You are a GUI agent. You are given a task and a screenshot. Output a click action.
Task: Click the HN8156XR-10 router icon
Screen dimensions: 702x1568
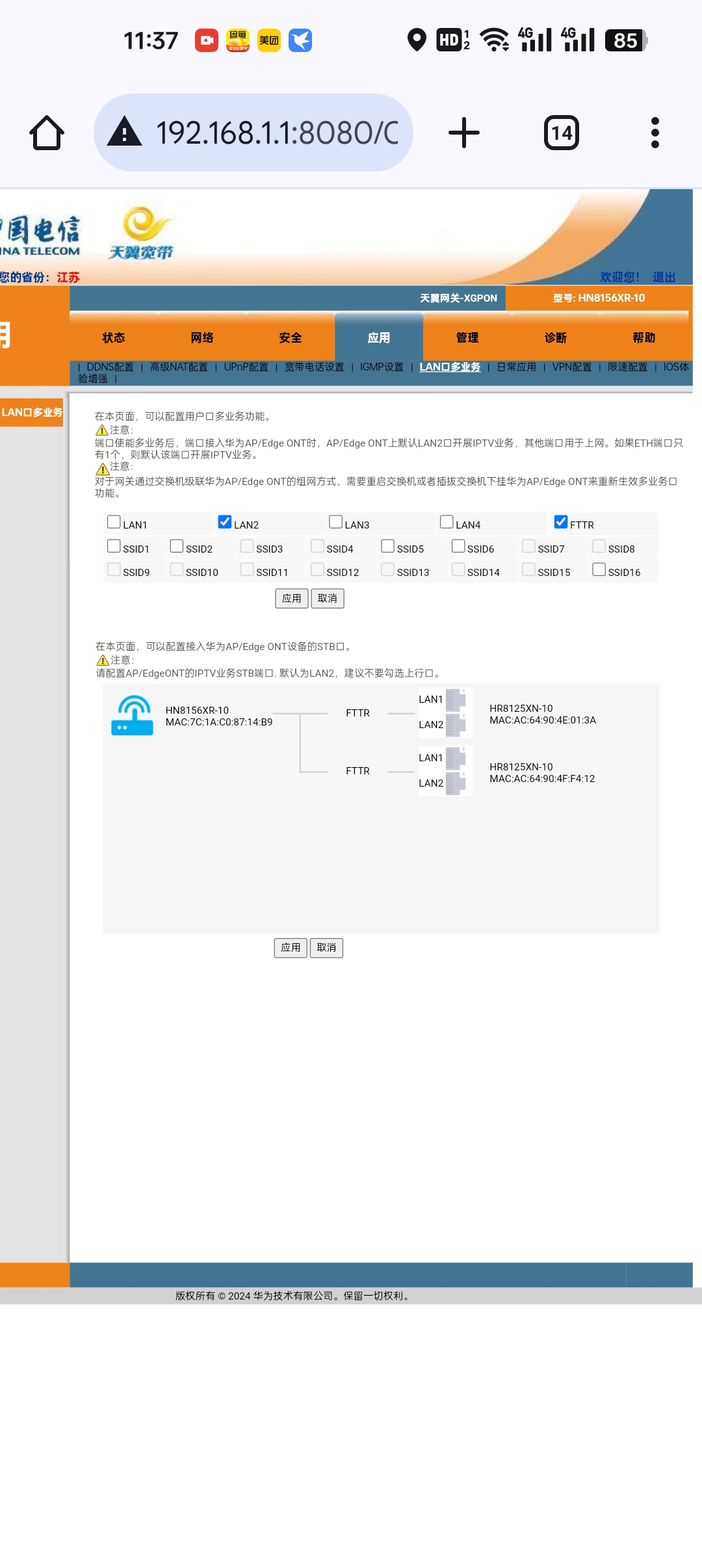click(x=132, y=715)
